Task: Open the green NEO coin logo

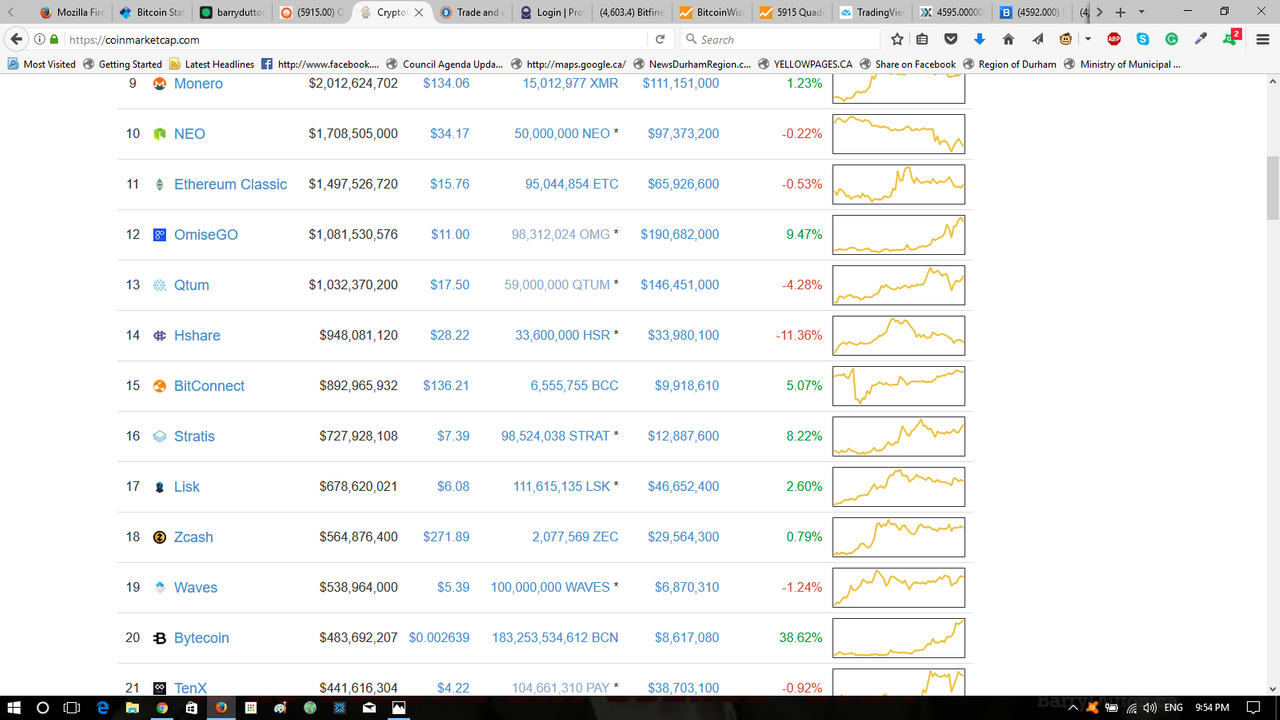Action: (x=159, y=134)
